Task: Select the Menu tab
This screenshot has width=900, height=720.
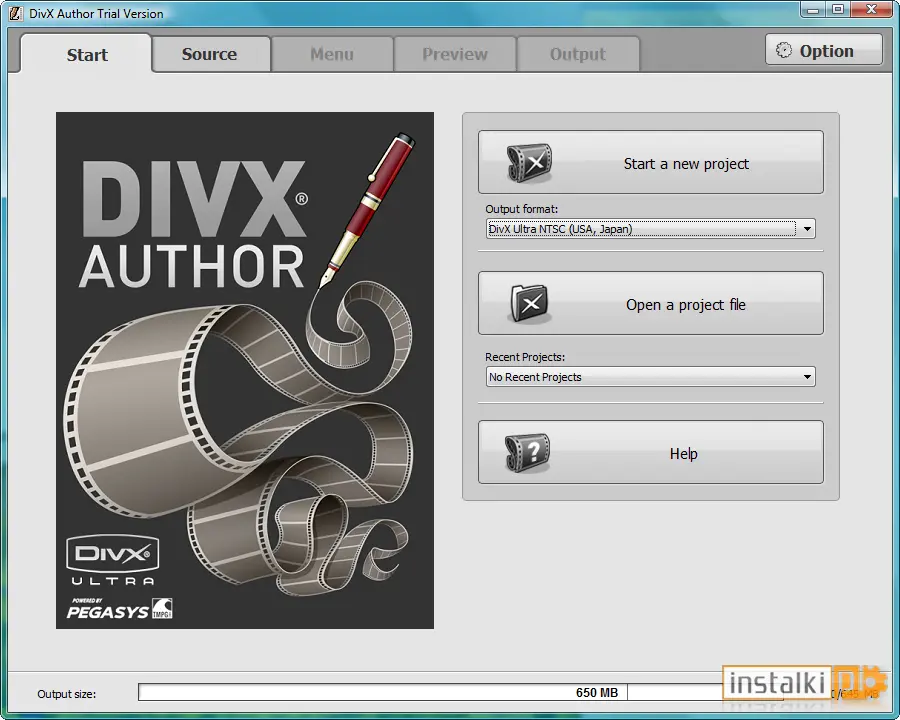Action: 332,54
